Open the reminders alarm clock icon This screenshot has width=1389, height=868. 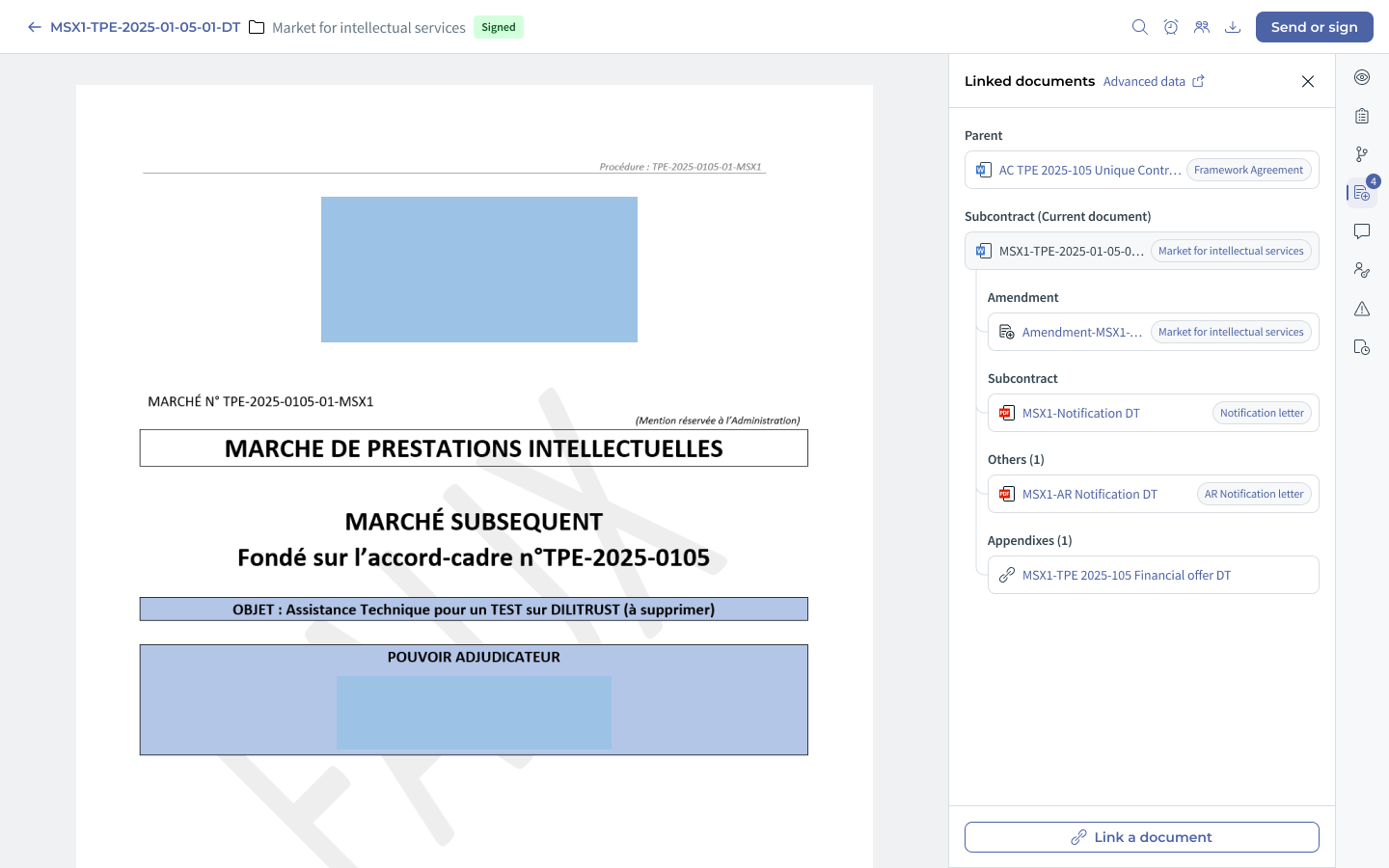[1171, 27]
